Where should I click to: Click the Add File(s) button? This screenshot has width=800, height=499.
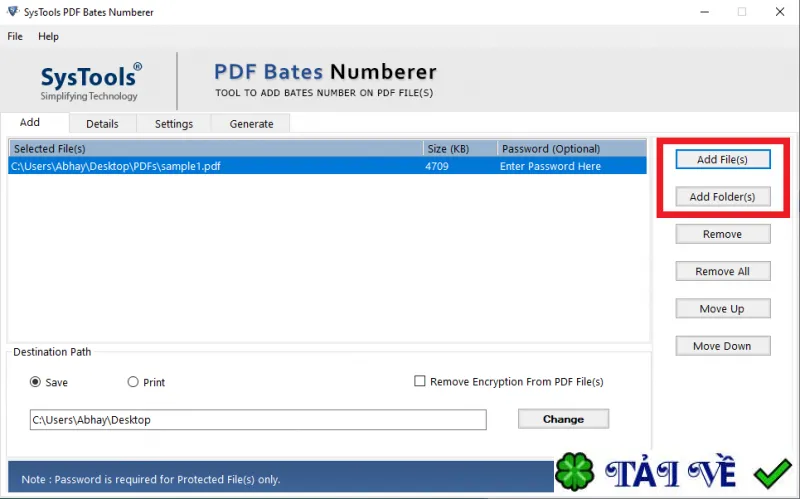pyautogui.click(x=722, y=159)
